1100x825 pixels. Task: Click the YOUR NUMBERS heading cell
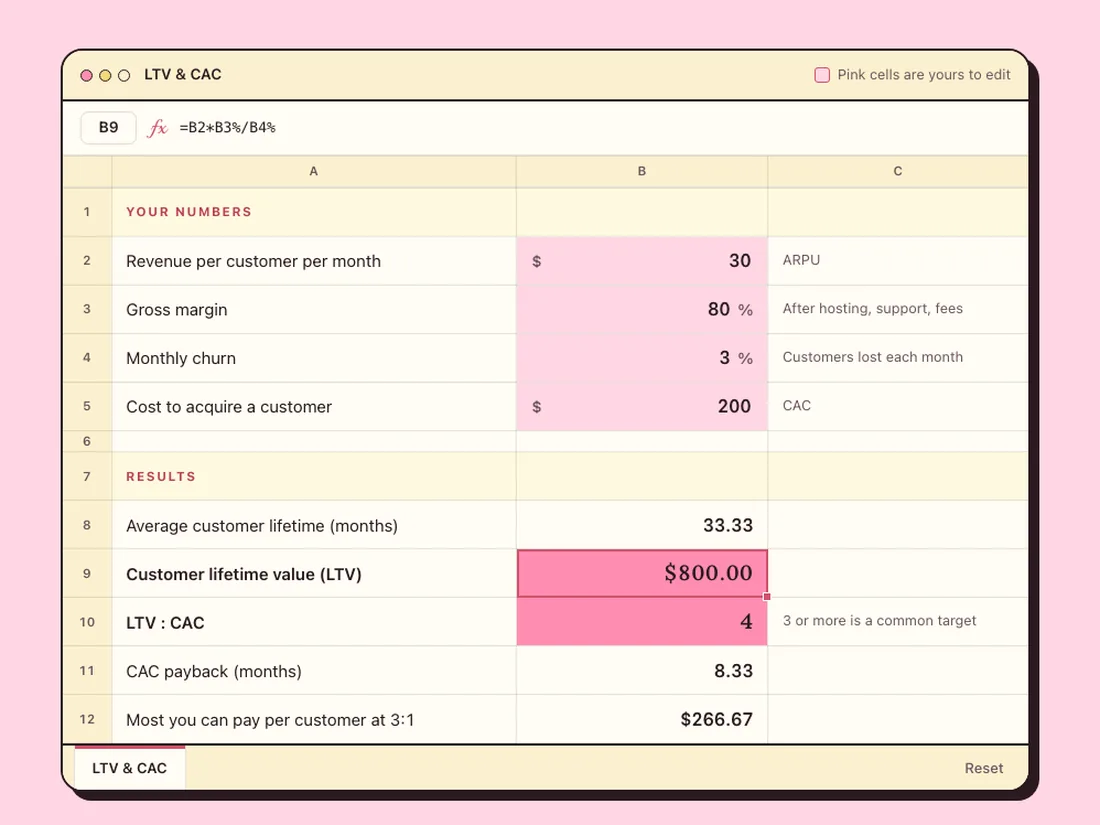(x=314, y=212)
